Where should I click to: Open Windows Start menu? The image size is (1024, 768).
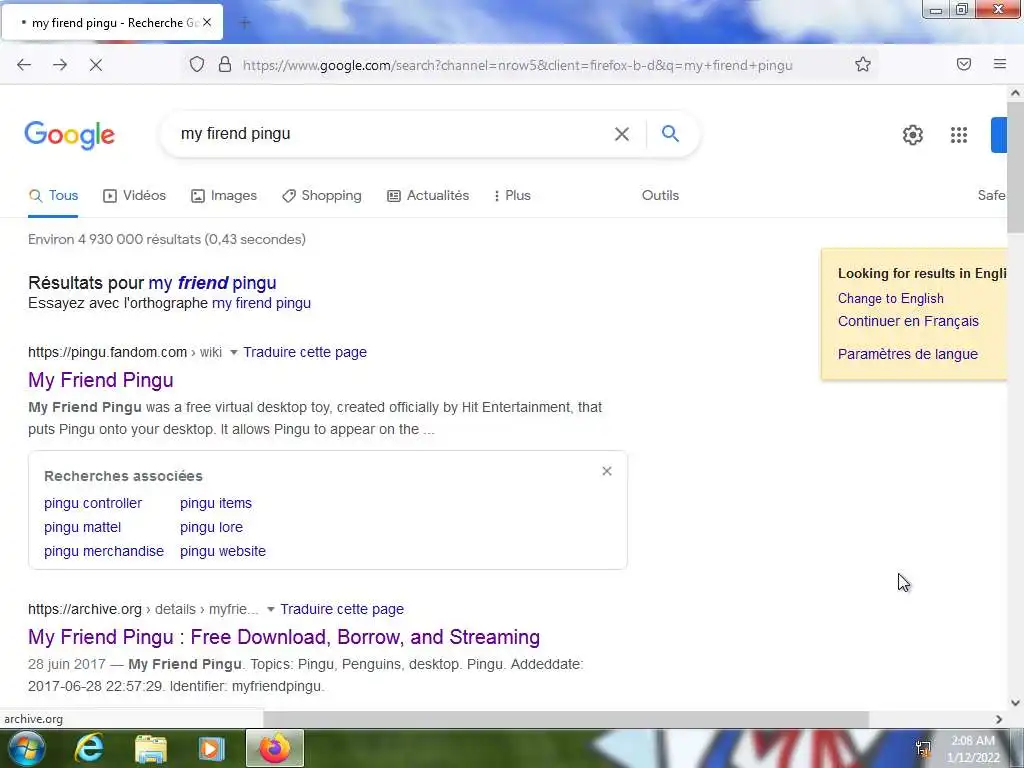(26, 748)
